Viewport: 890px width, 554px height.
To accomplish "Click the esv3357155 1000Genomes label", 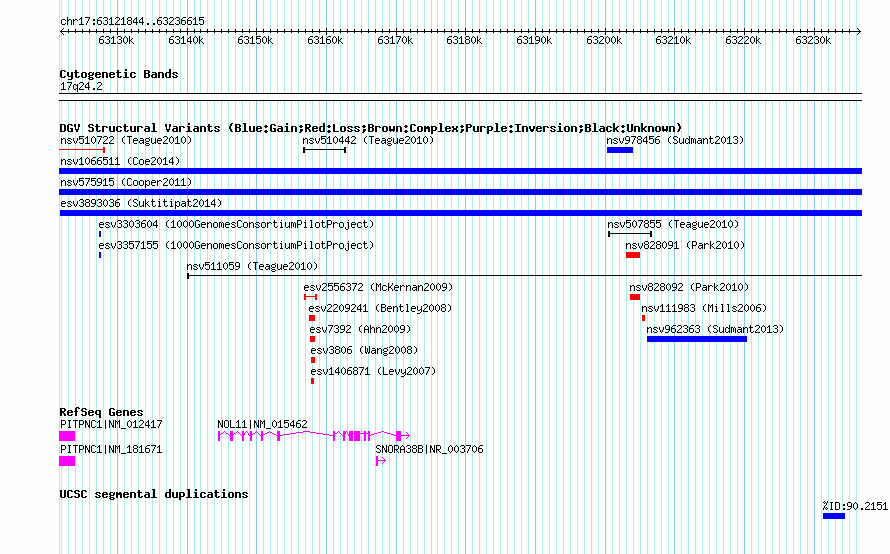I will coord(236,245).
